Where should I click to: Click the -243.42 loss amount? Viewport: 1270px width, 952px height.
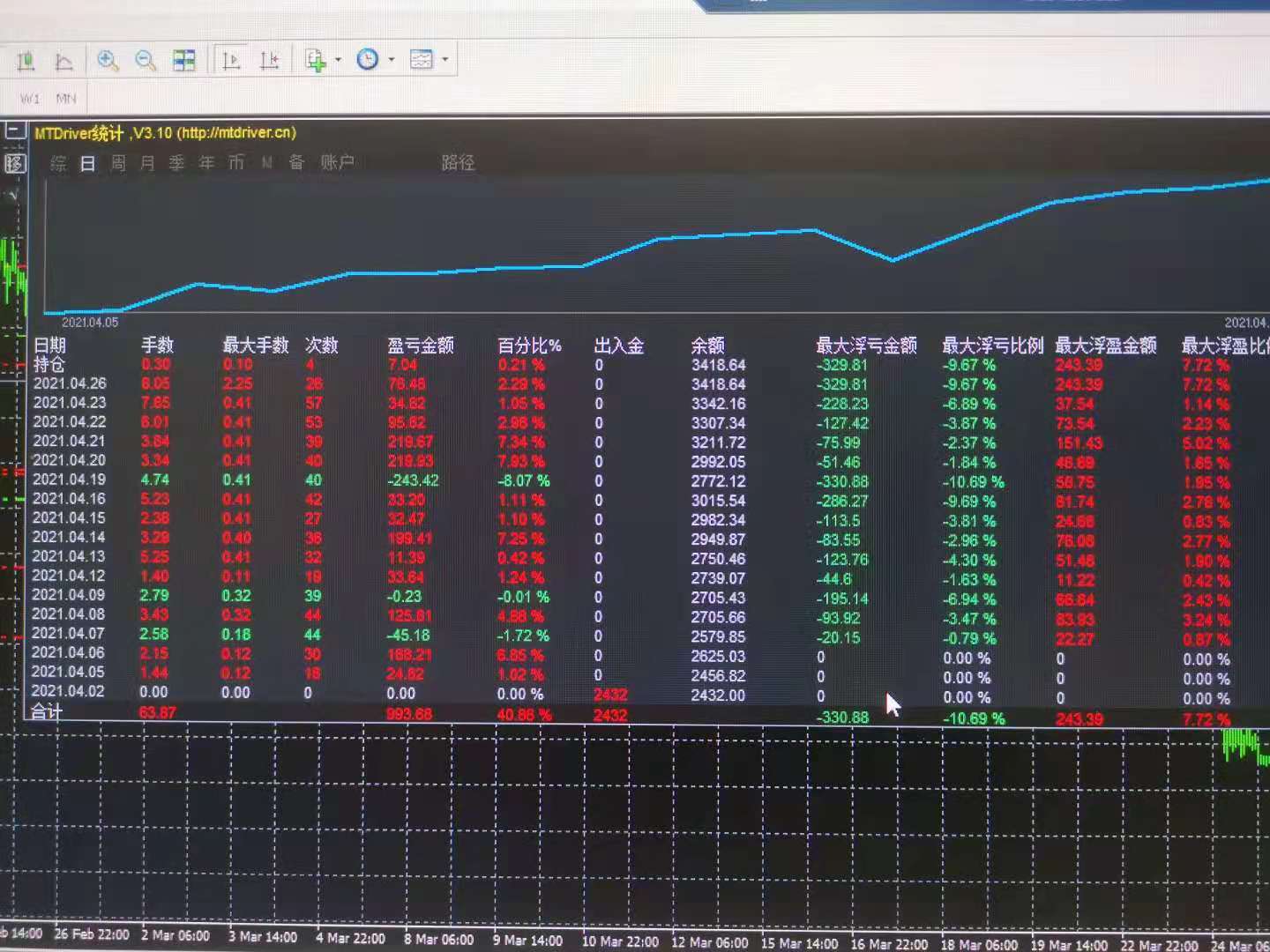tap(412, 480)
